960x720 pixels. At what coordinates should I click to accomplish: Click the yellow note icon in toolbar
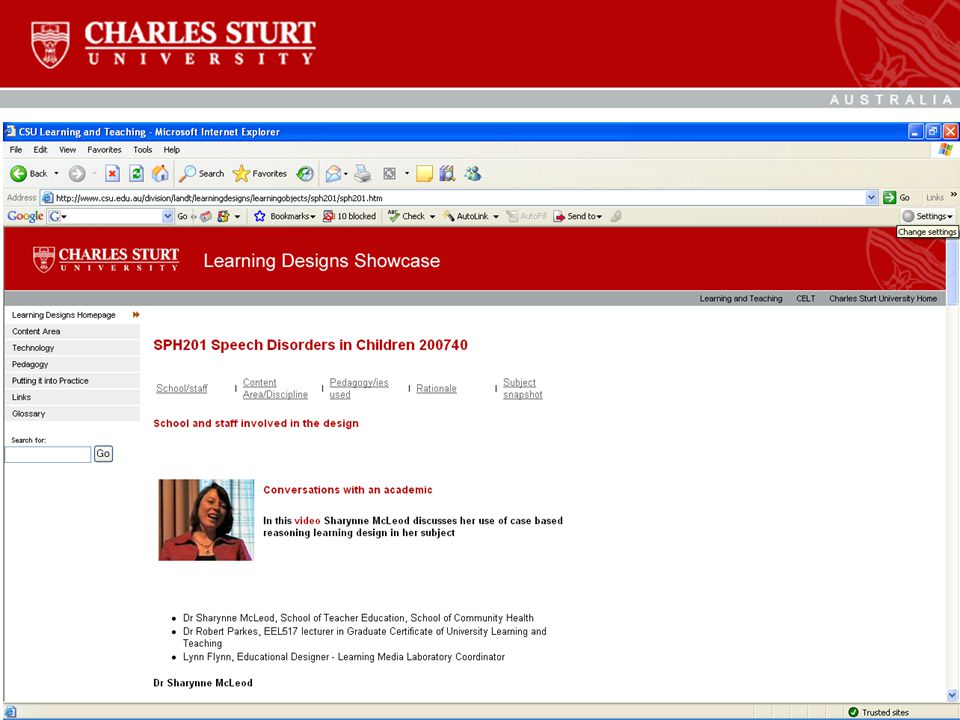pos(424,174)
